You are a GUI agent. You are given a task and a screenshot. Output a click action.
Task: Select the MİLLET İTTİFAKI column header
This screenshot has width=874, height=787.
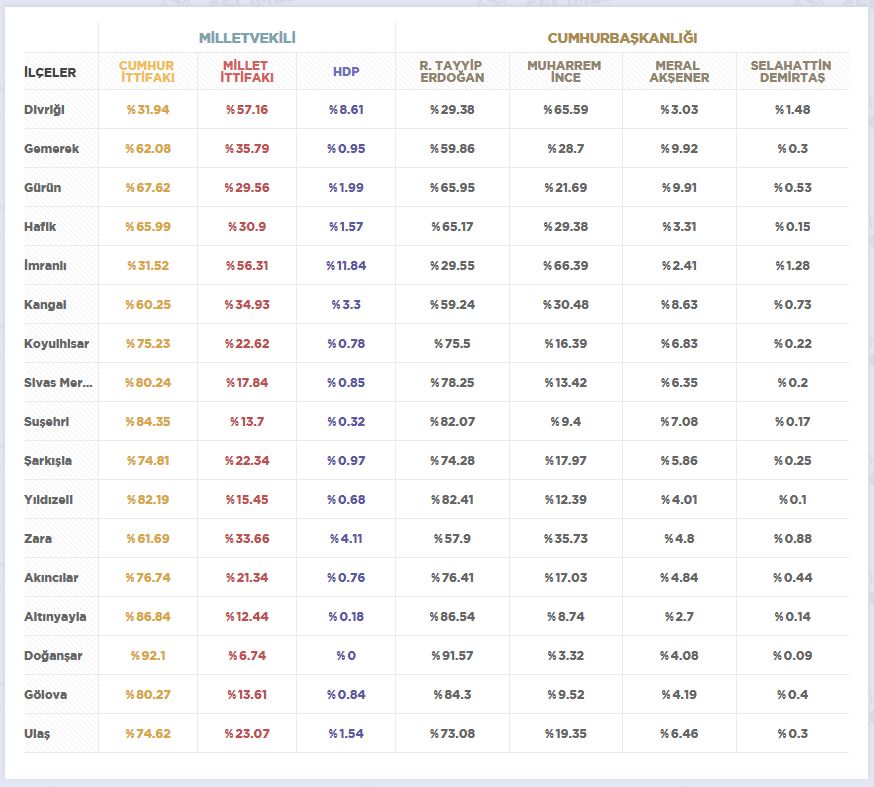[246, 72]
